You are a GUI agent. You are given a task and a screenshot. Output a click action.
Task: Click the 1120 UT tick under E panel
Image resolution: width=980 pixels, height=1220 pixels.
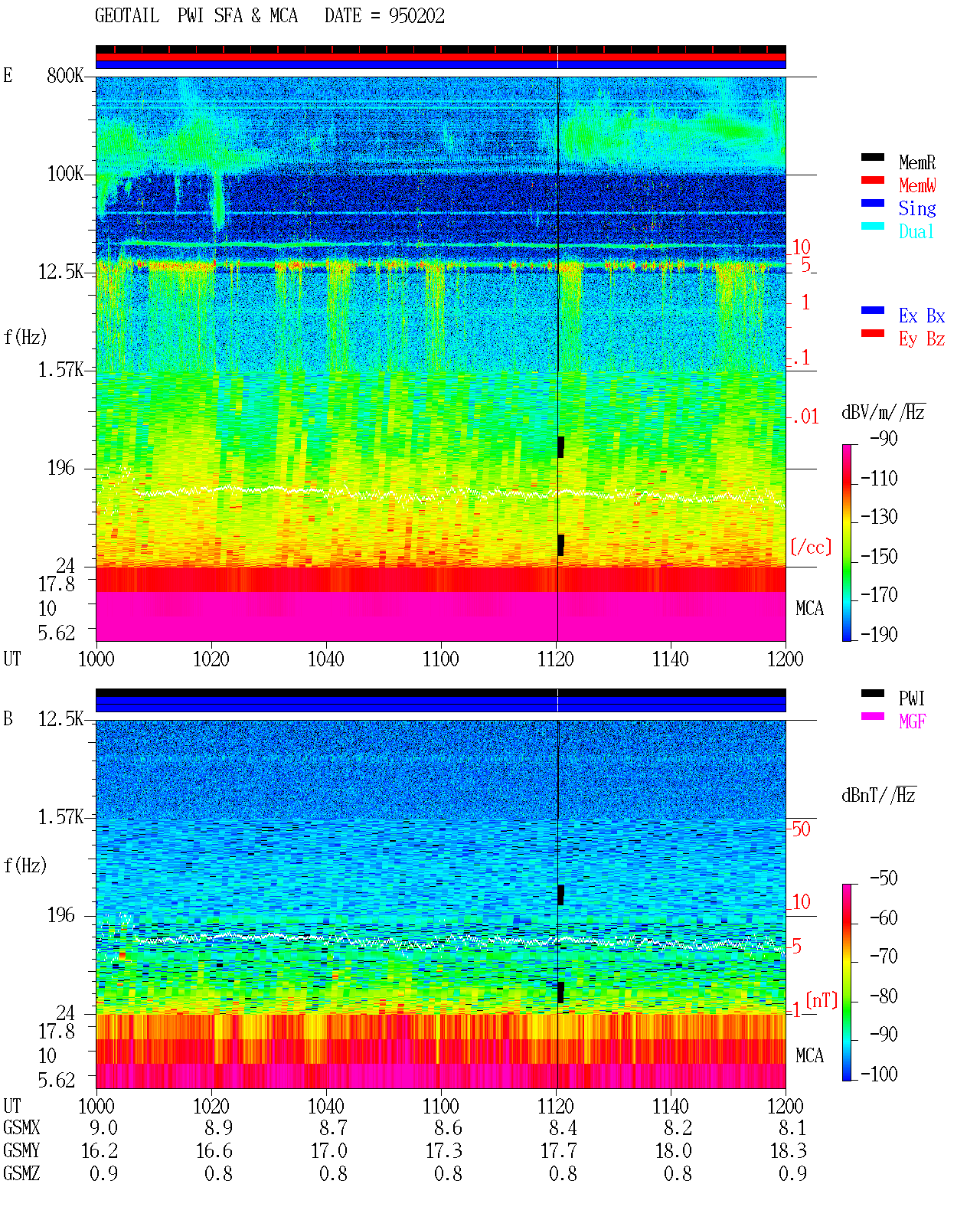(x=556, y=659)
